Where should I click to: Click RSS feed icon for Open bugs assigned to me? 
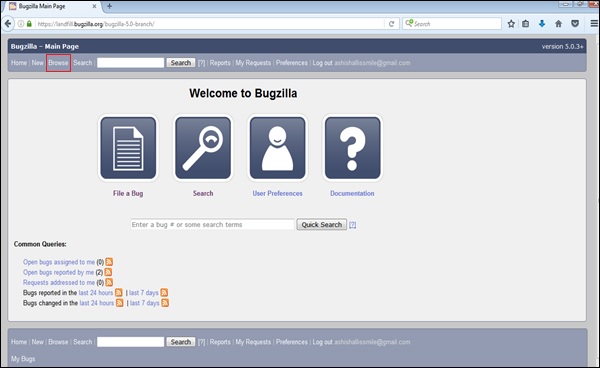click(109, 262)
